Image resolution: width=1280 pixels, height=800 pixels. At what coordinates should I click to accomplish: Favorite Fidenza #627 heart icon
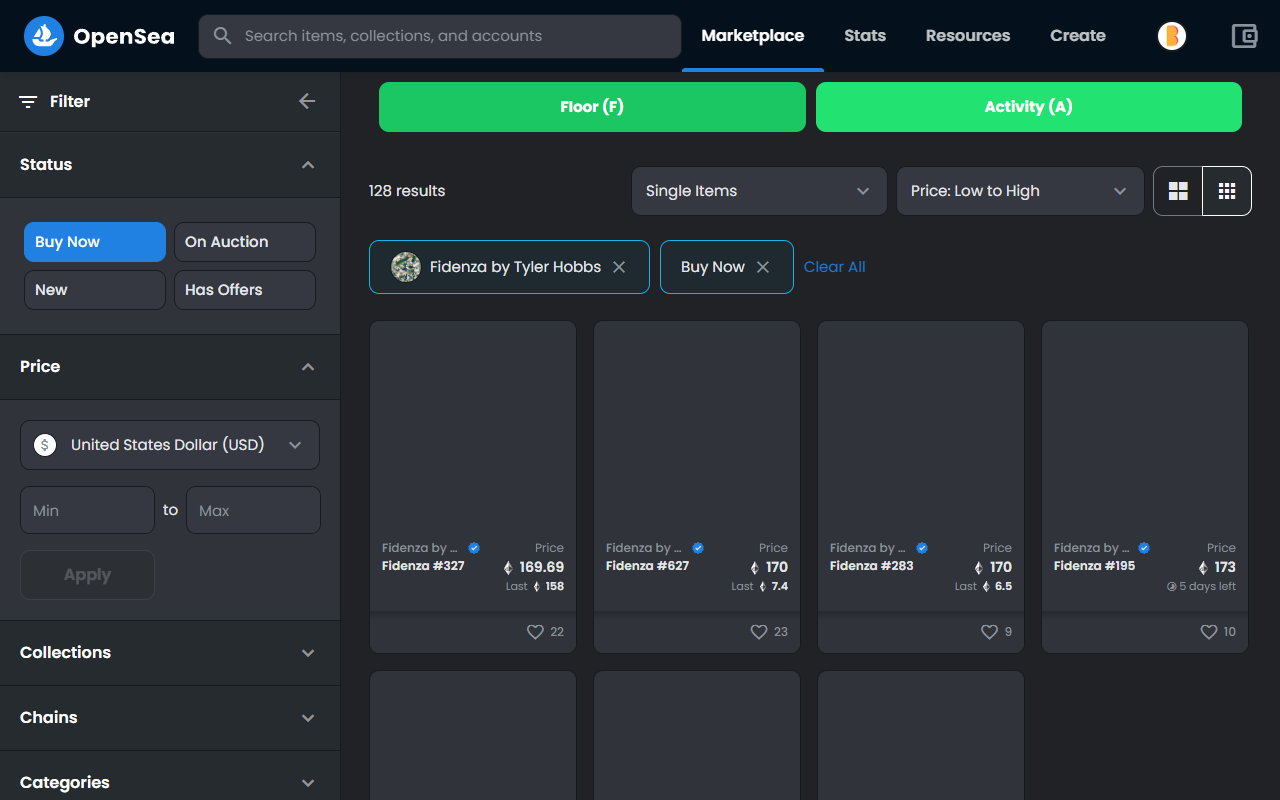[759, 632]
